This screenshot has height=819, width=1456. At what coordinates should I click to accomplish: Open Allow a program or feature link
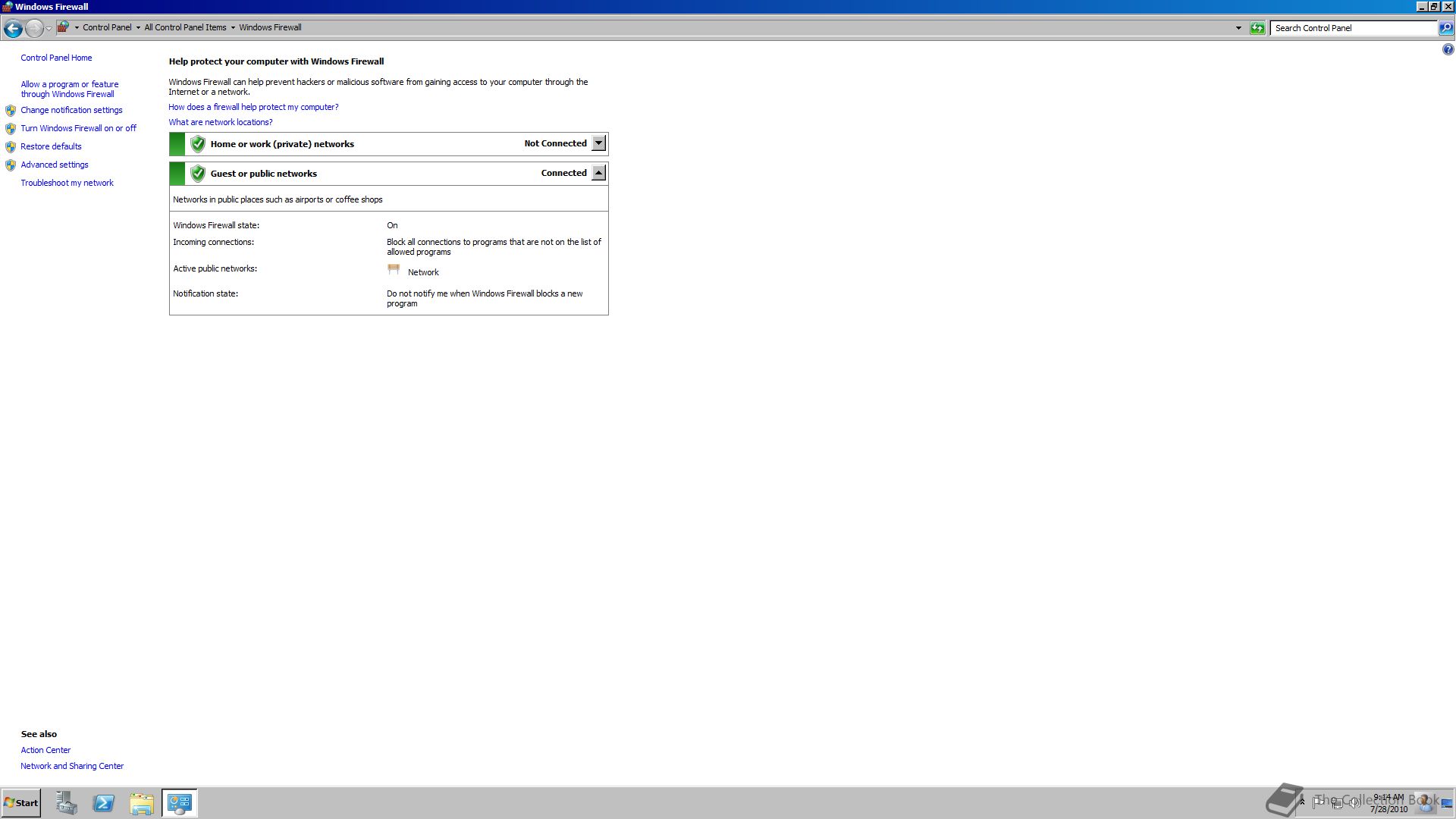[x=70, y=89]
